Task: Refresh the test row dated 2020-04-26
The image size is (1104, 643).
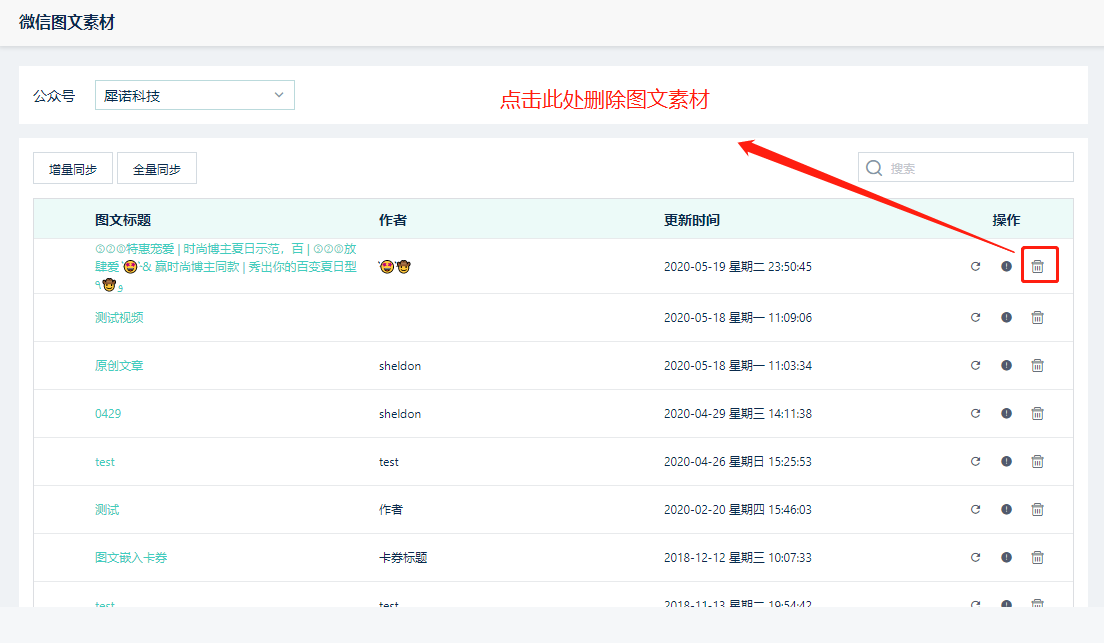Action: [x=975, y=461]
